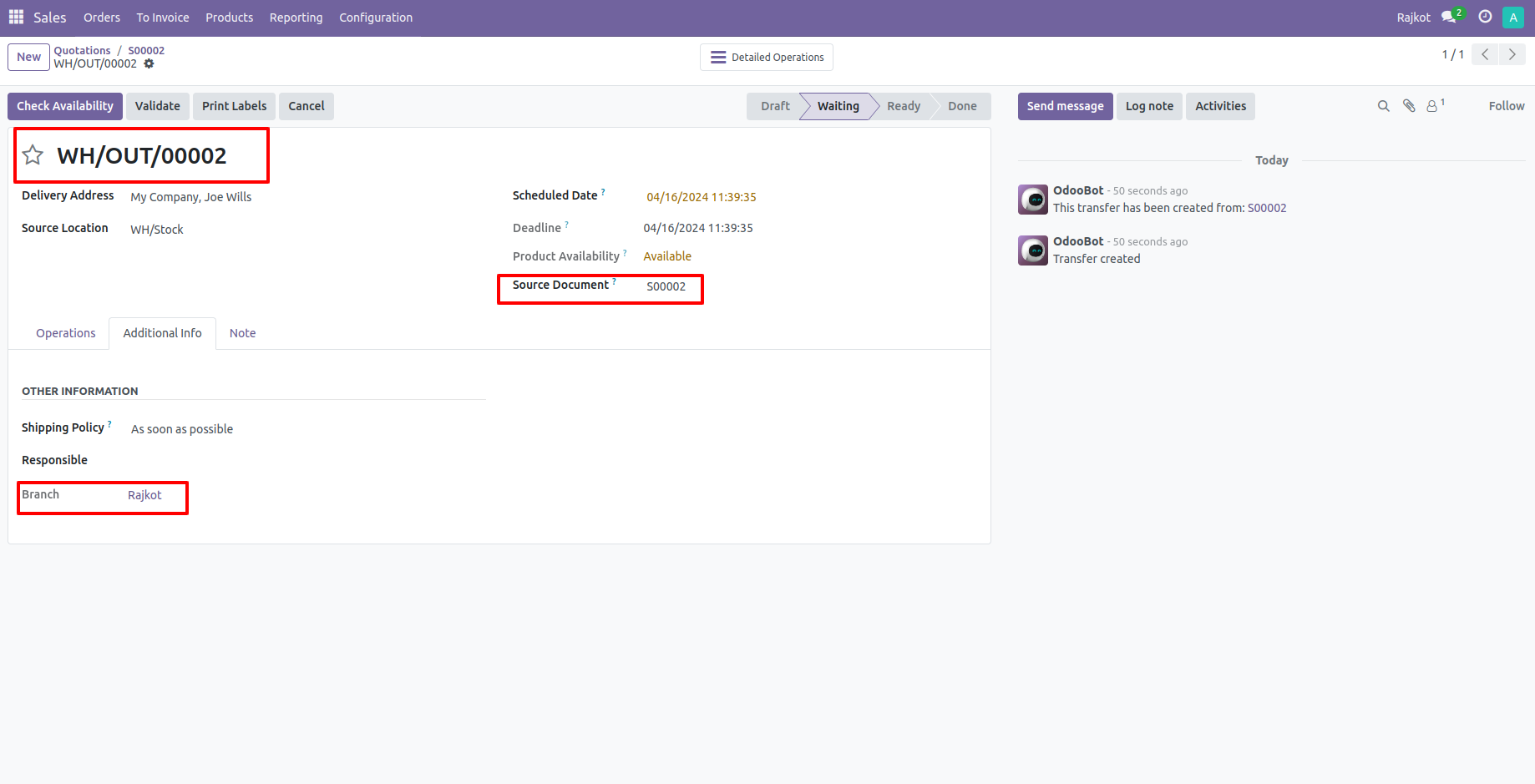1535x784 pixels.
Task: Set the stage to Done
Action: tap(961, 106)
